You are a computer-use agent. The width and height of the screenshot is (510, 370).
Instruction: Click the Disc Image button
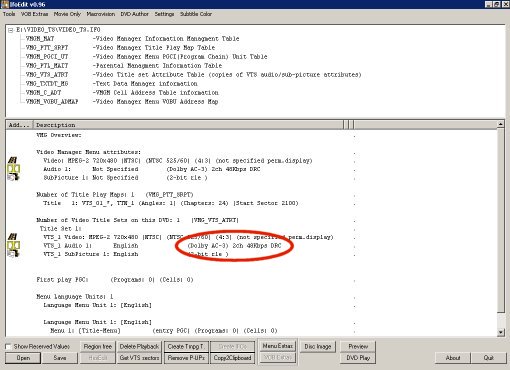[x=318, y=347]
